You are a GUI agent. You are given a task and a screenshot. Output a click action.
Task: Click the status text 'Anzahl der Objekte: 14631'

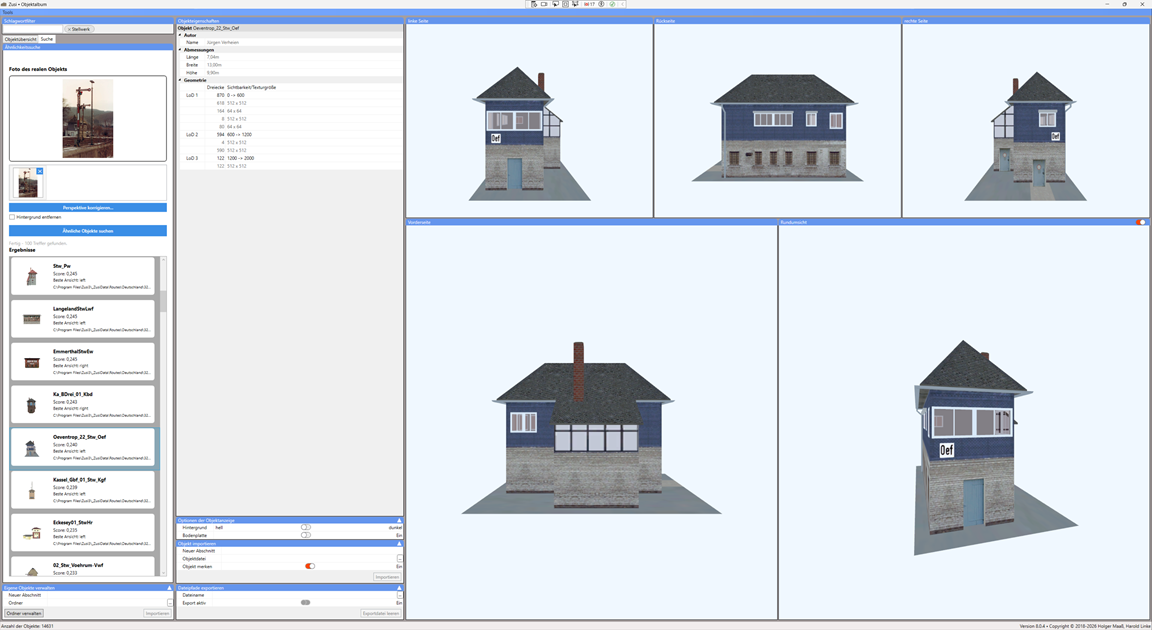(27, 626)
